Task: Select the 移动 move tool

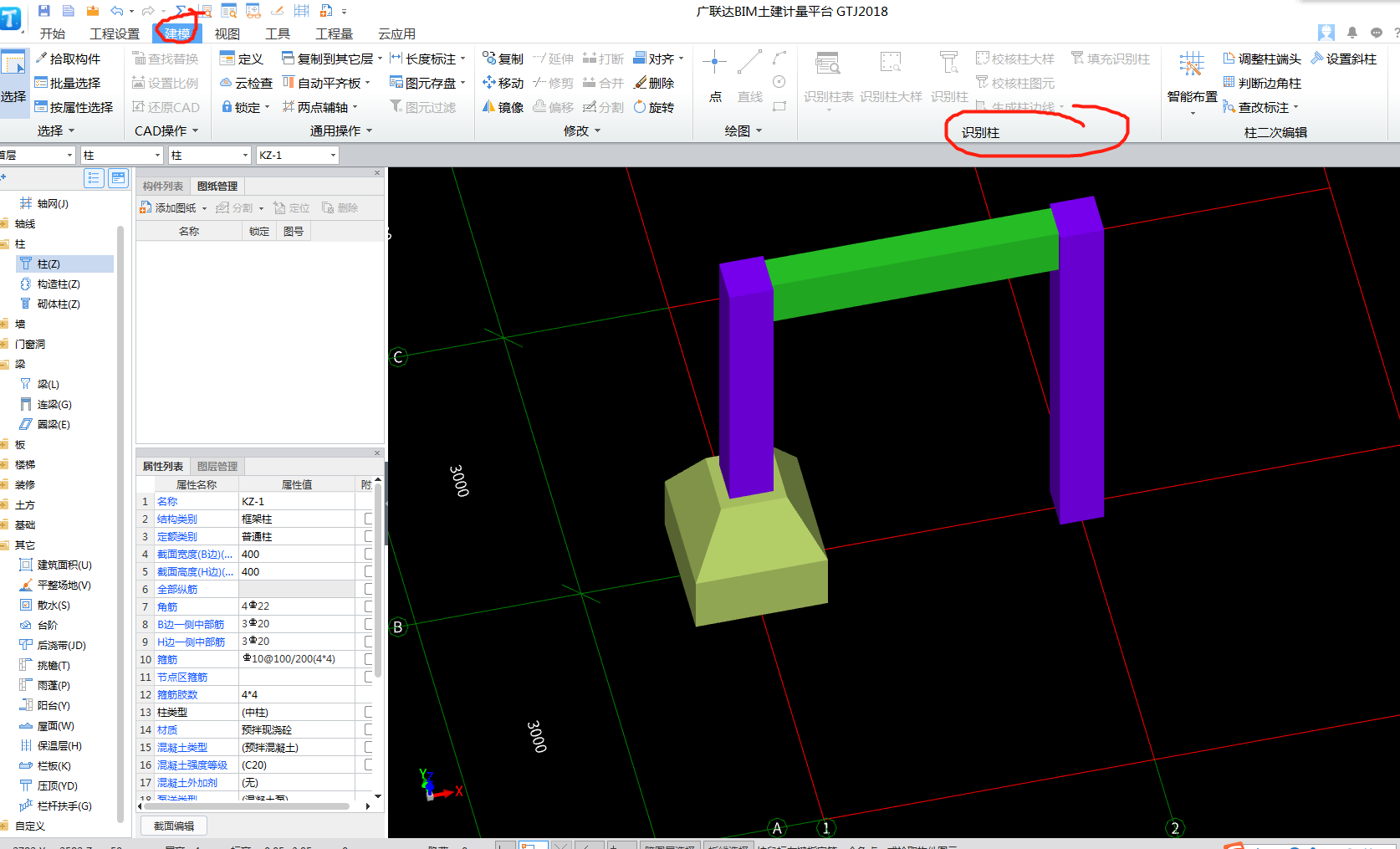Action: coord(503,83)
